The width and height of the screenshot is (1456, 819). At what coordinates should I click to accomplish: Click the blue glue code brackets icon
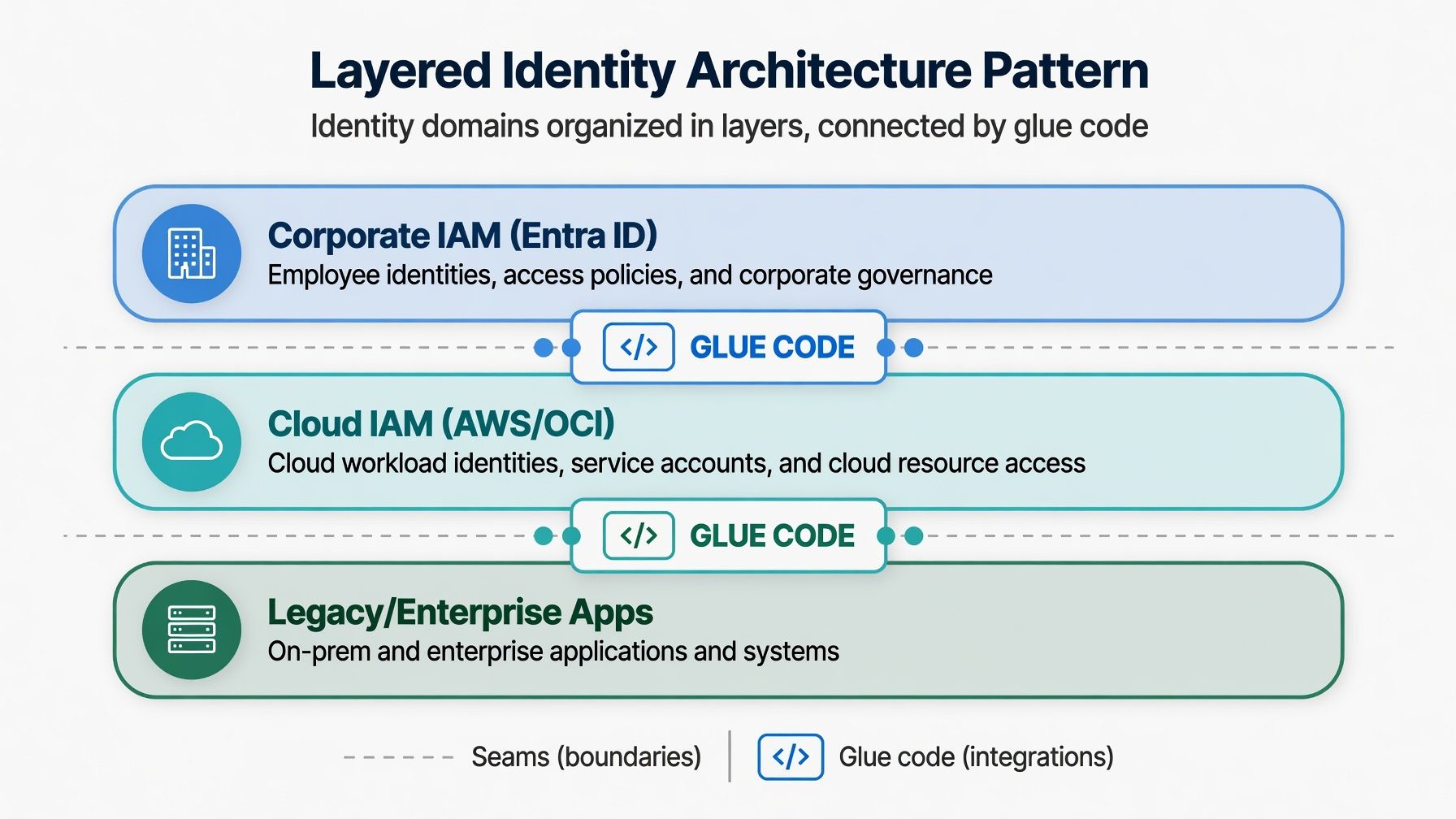coord(639,347)
